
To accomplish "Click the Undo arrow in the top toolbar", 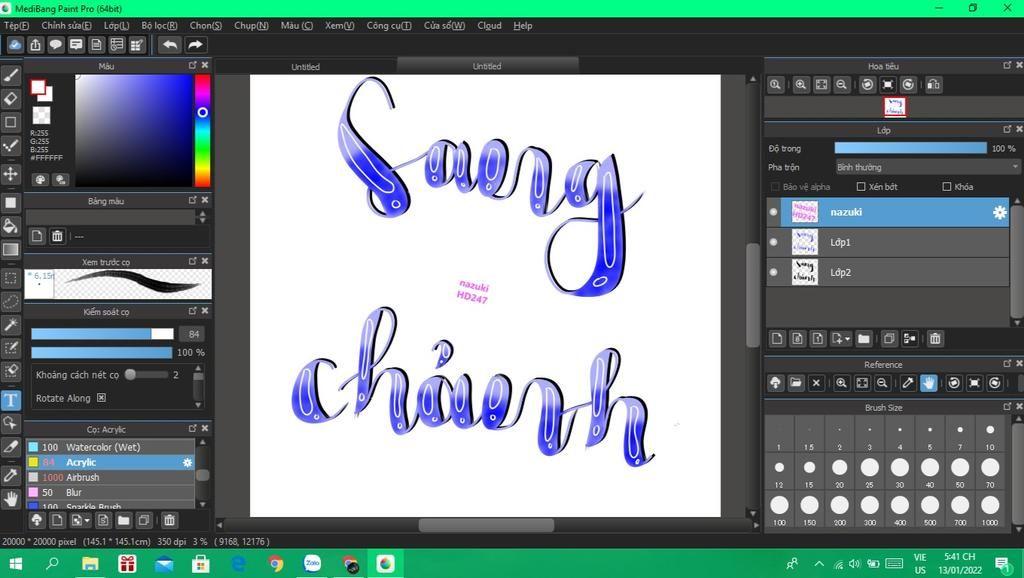I will click(x=170, y=44).
